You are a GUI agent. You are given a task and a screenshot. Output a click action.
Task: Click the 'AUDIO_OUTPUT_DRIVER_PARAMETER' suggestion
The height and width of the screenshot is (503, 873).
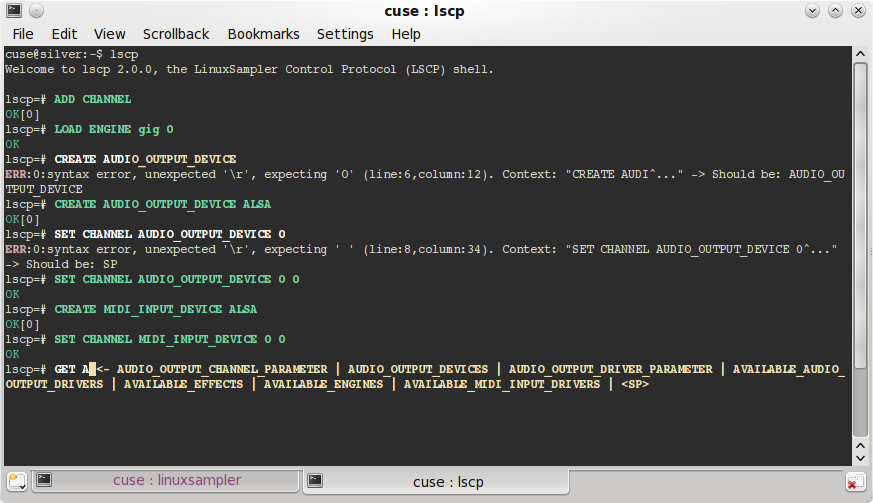pos(610,369)
